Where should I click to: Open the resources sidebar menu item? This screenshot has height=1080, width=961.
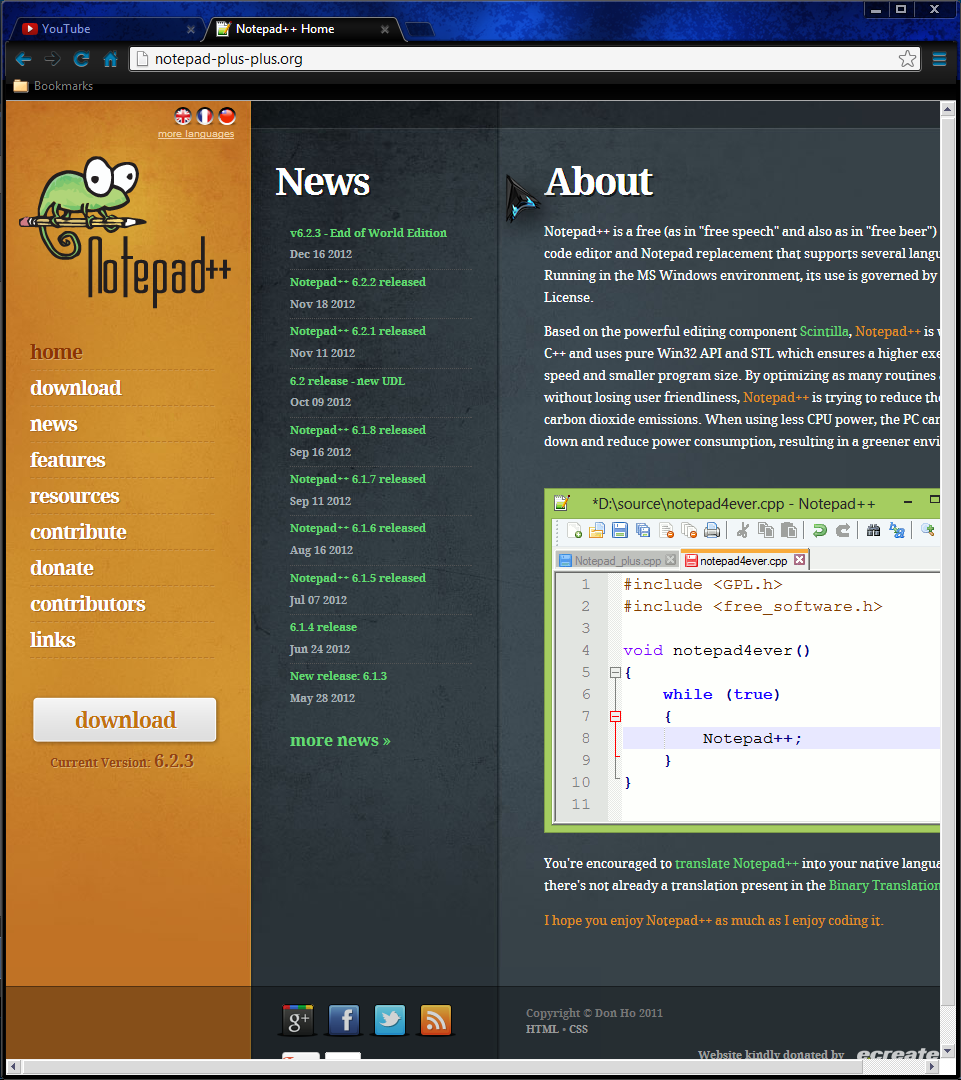(74, 496)
